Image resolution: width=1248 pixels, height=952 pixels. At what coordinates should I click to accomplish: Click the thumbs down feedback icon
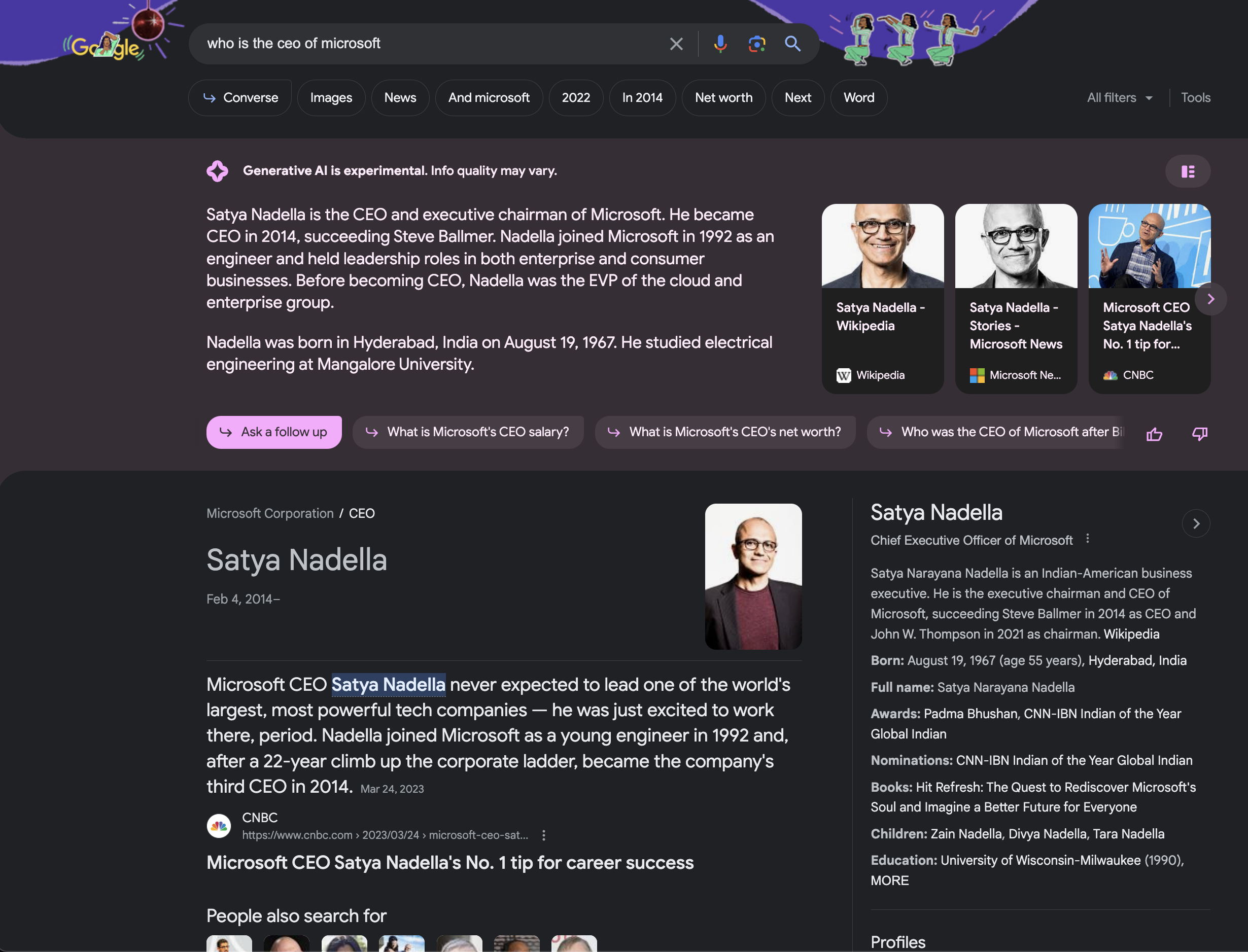pos(1199,432)
